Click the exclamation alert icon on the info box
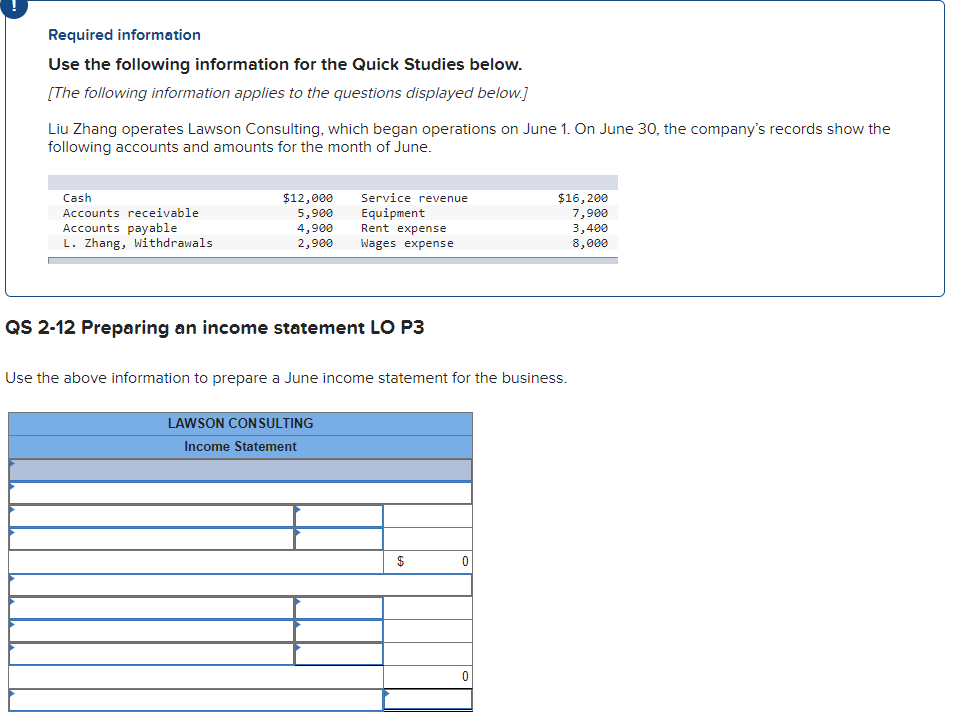The height and width of the screenshot is (728, 974). (x=15, y=6)
